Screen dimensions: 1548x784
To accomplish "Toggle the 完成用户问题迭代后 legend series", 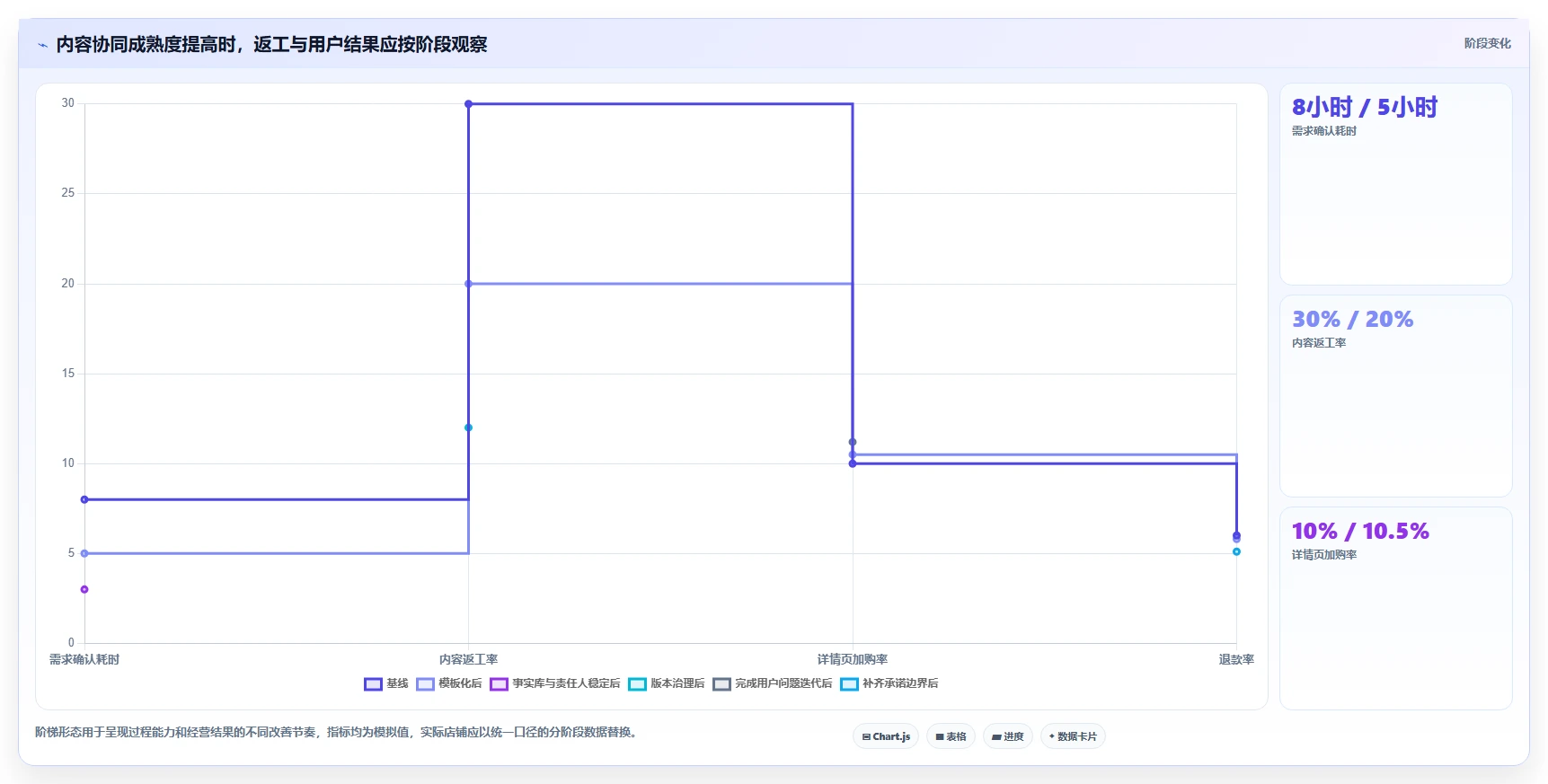I will tap(773, 683).
